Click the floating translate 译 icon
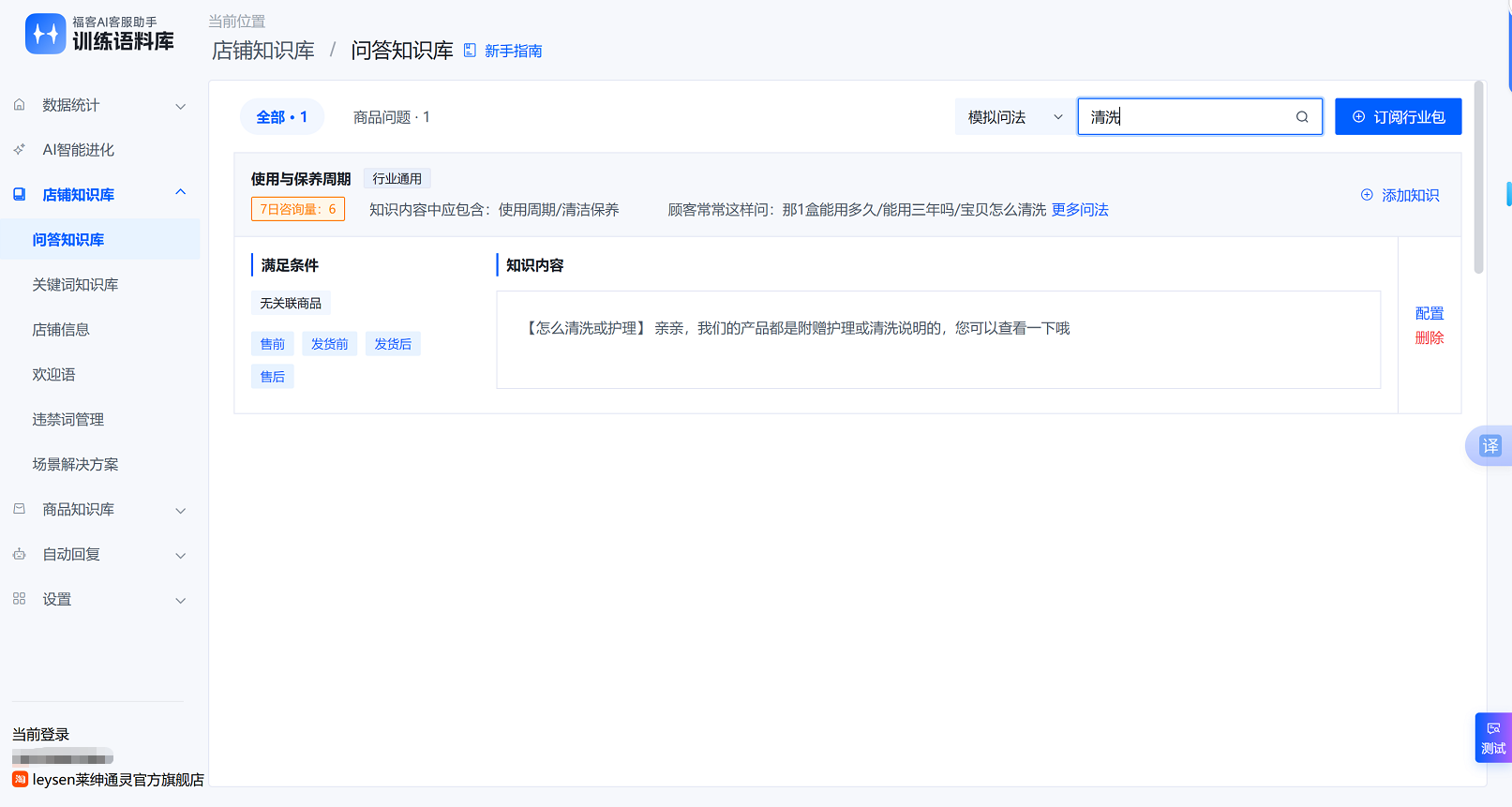This screenshot has width=1512, height=807. pos(1490,446)
